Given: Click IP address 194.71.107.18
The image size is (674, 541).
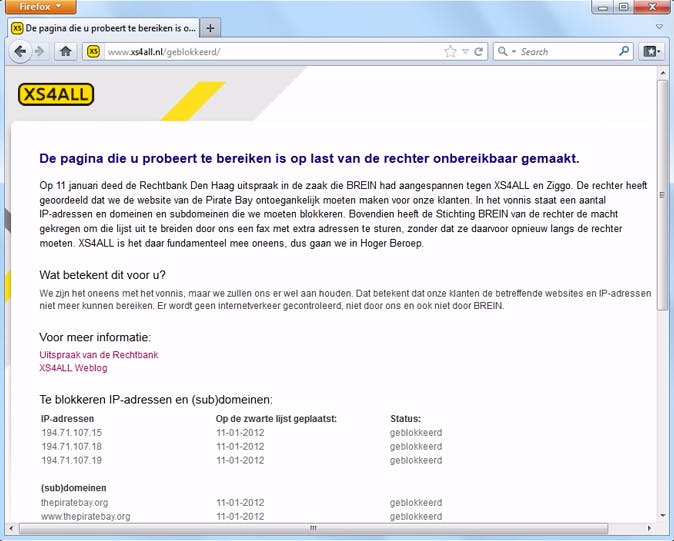Looking at the screenshot, I should click(x=72, y=446).
